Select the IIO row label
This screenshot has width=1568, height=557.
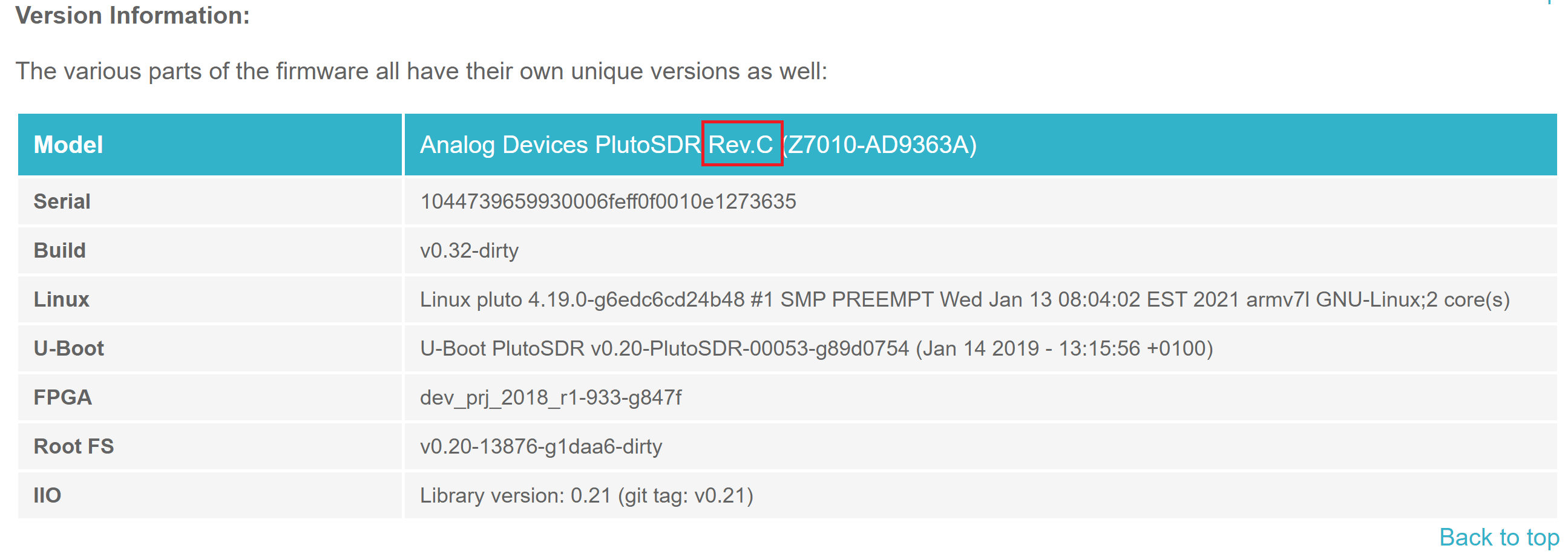[x=47, y=495]
